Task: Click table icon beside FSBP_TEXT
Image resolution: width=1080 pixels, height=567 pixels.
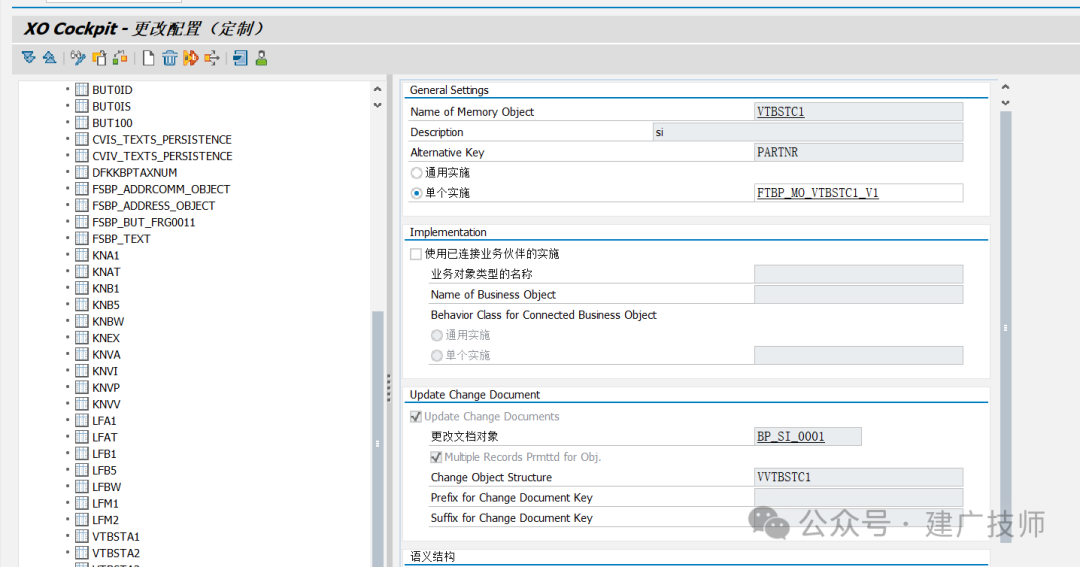Action: coord(82,238)
